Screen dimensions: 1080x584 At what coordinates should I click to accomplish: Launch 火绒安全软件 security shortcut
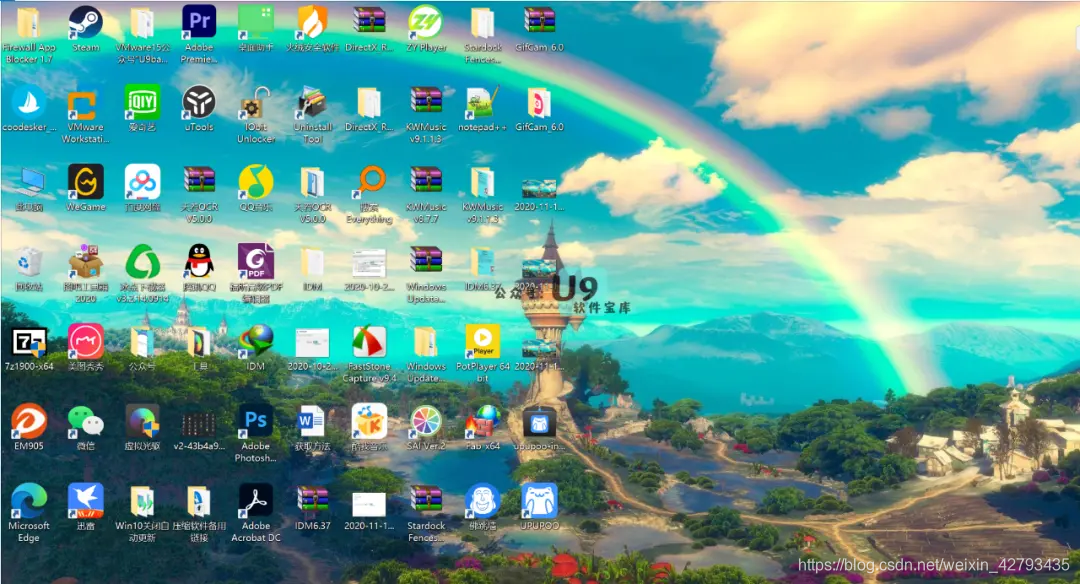coord(313,23)
